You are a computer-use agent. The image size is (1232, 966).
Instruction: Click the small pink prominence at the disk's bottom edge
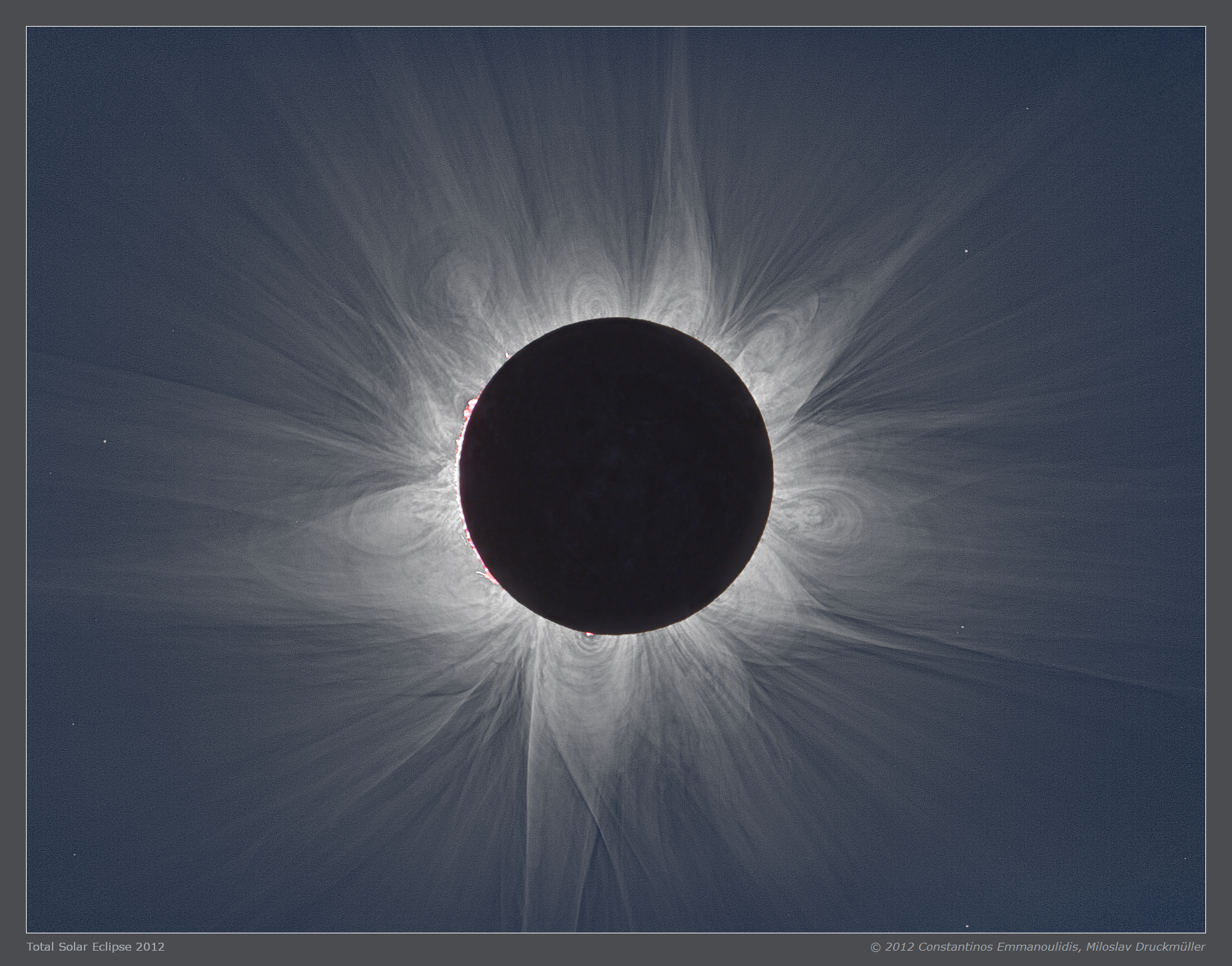tap(587, 634)
